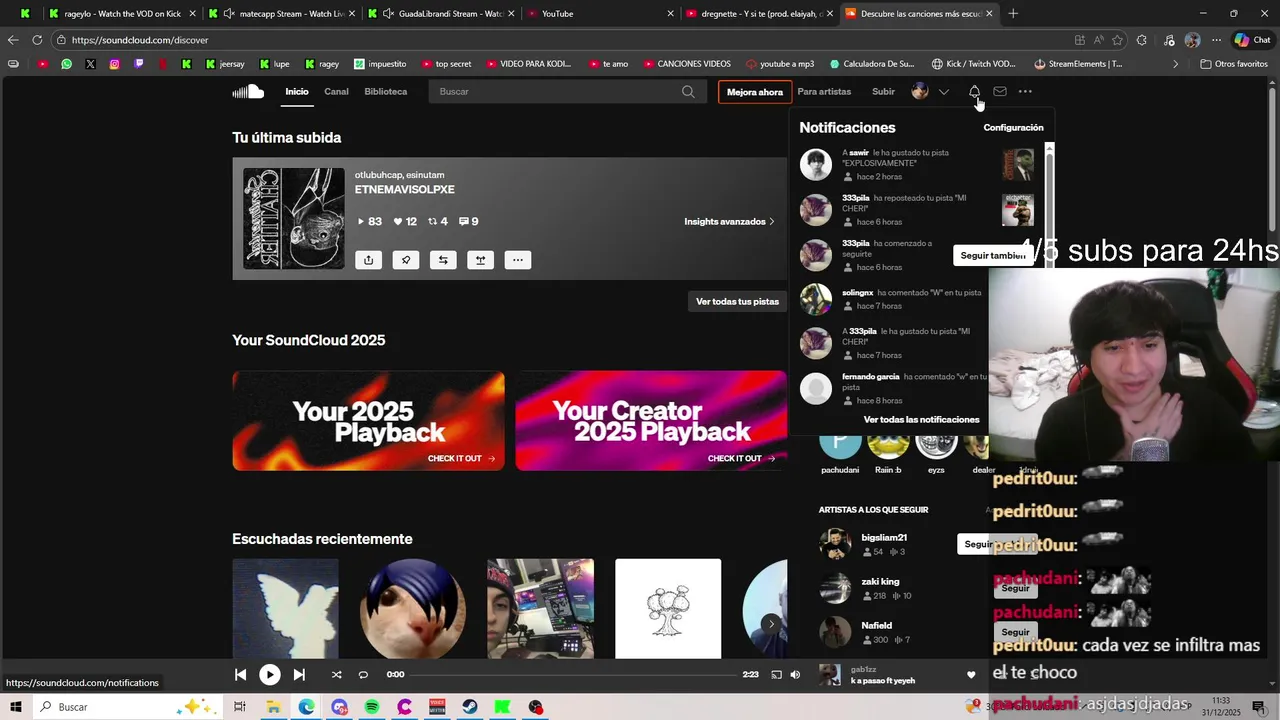
Task: Open sawir notification about EXPLOSIVAMENTE
Action: click(x=918, y=164)
